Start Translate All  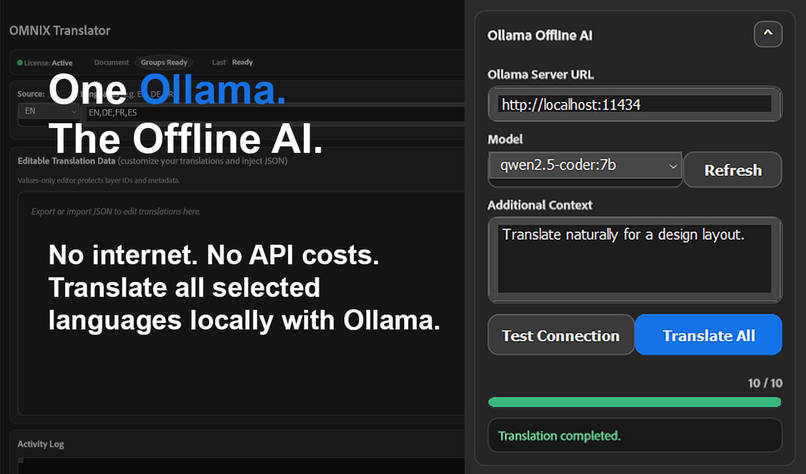[708, 335]
